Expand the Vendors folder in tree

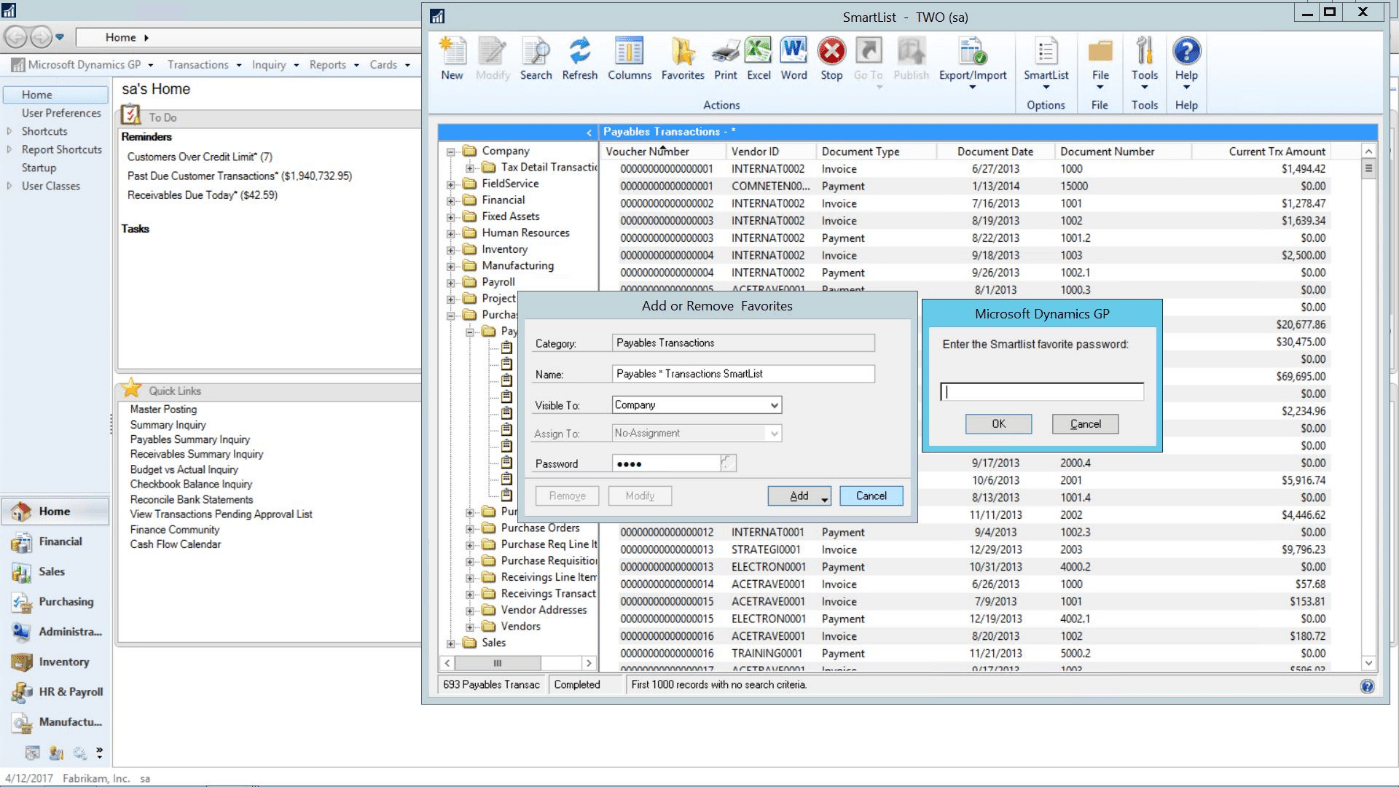[x=472, y=626]
